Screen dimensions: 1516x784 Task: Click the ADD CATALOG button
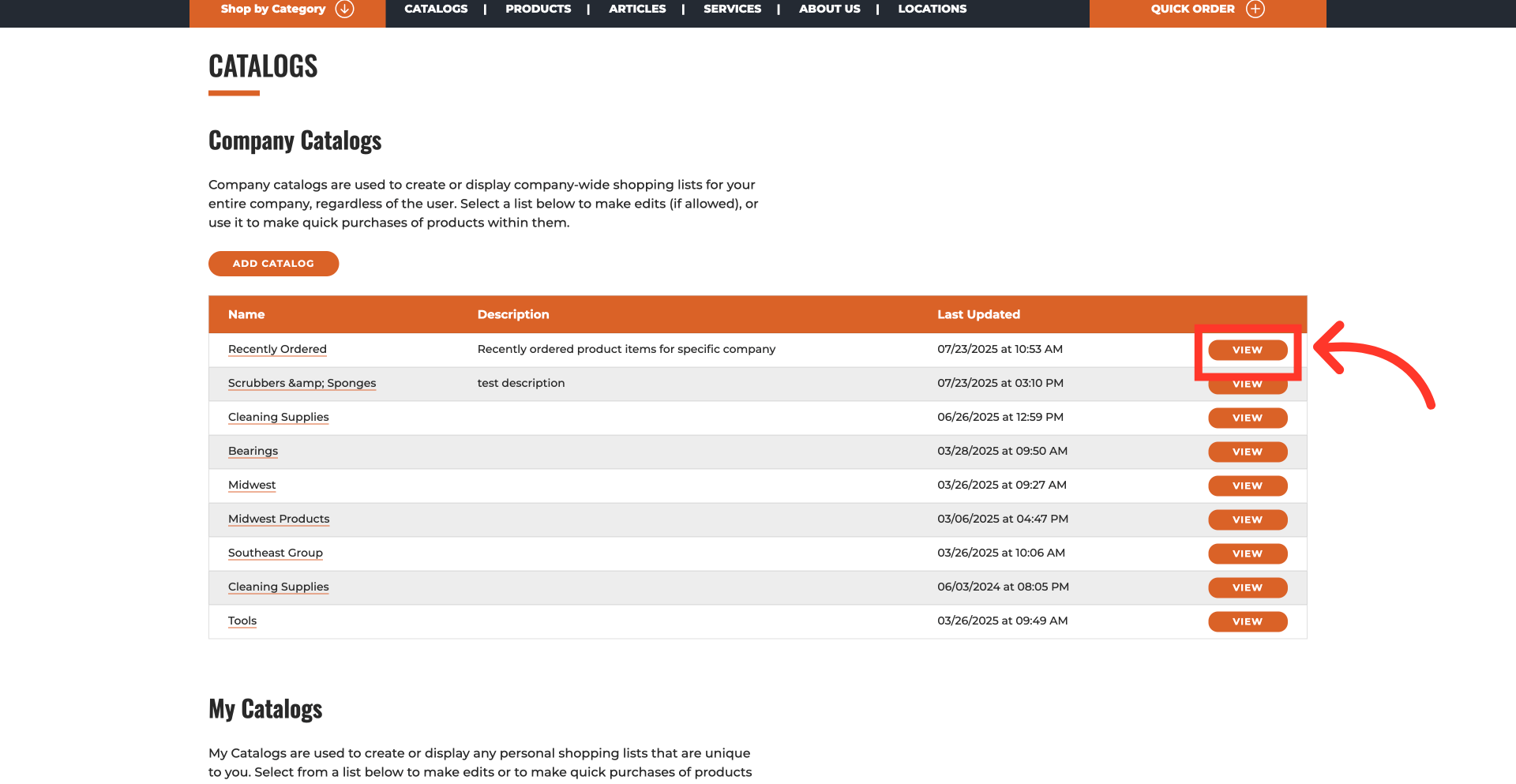(x=273, y=264)
